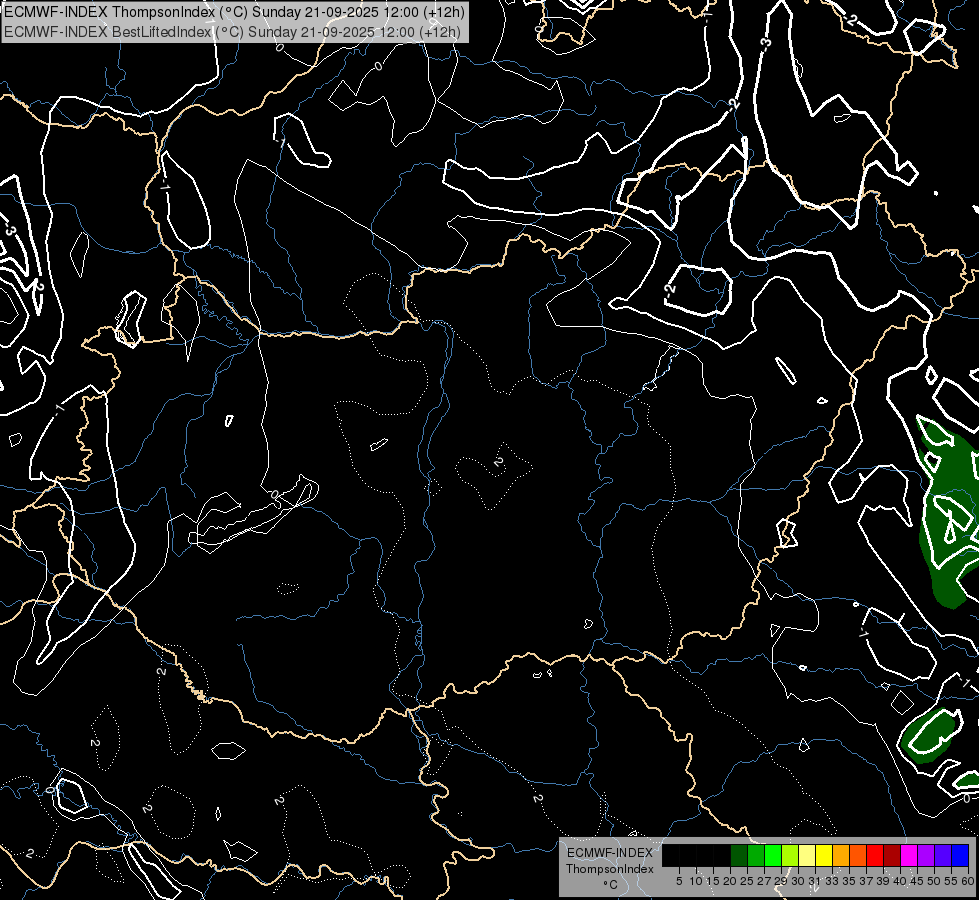Click the °C unit label in legend
Image resolution: width=979 pixels, height=900 pixels.
[x=609, y=884]
